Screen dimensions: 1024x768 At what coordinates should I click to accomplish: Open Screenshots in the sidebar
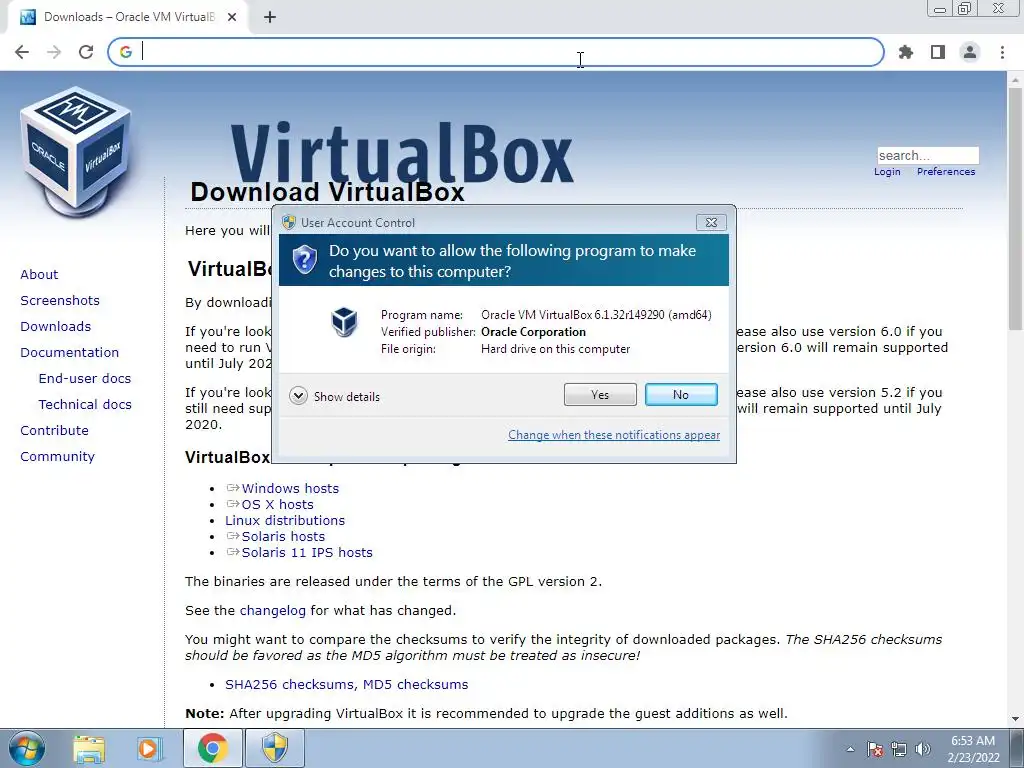(60, 300)
